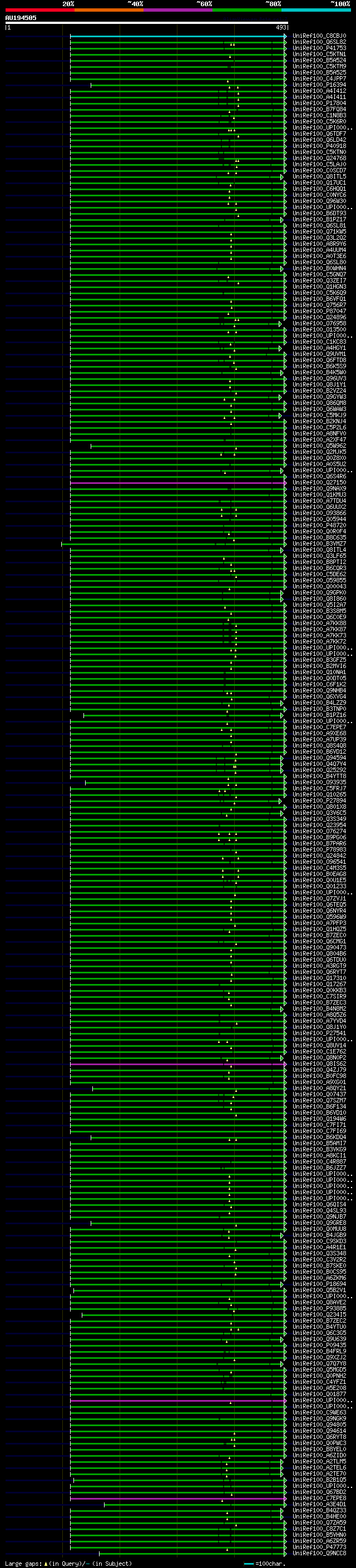Screen dimensions: 356x1568
Task: Select the UniRef100_A8NFV0 label
Action: coord(319,433)
